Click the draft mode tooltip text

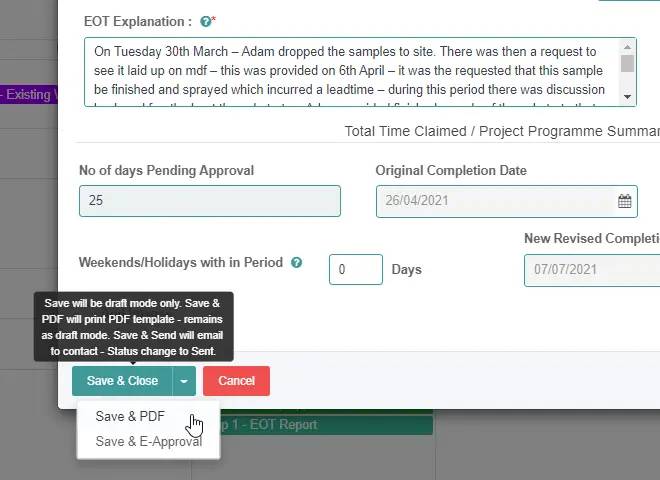[x=134, y=327]
